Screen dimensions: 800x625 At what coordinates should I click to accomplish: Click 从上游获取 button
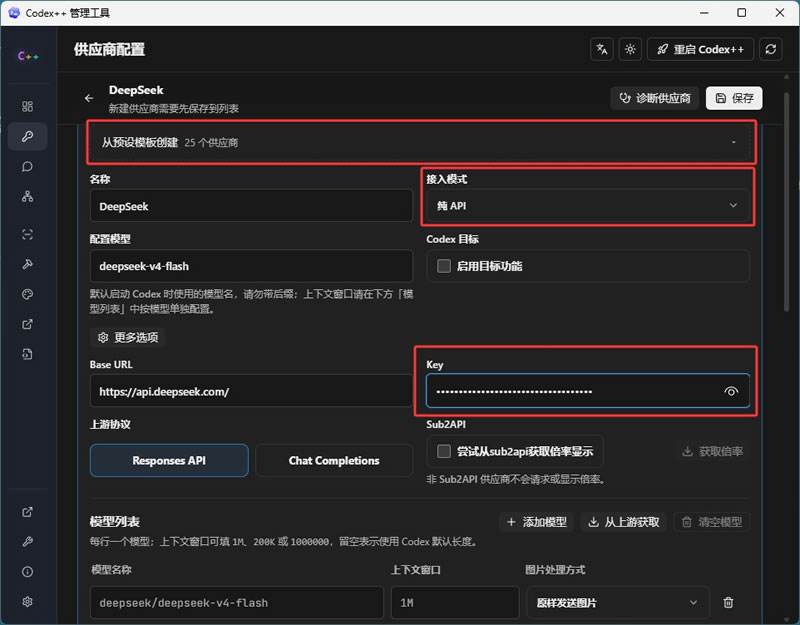pyautogui.click(x=624, y=522)
